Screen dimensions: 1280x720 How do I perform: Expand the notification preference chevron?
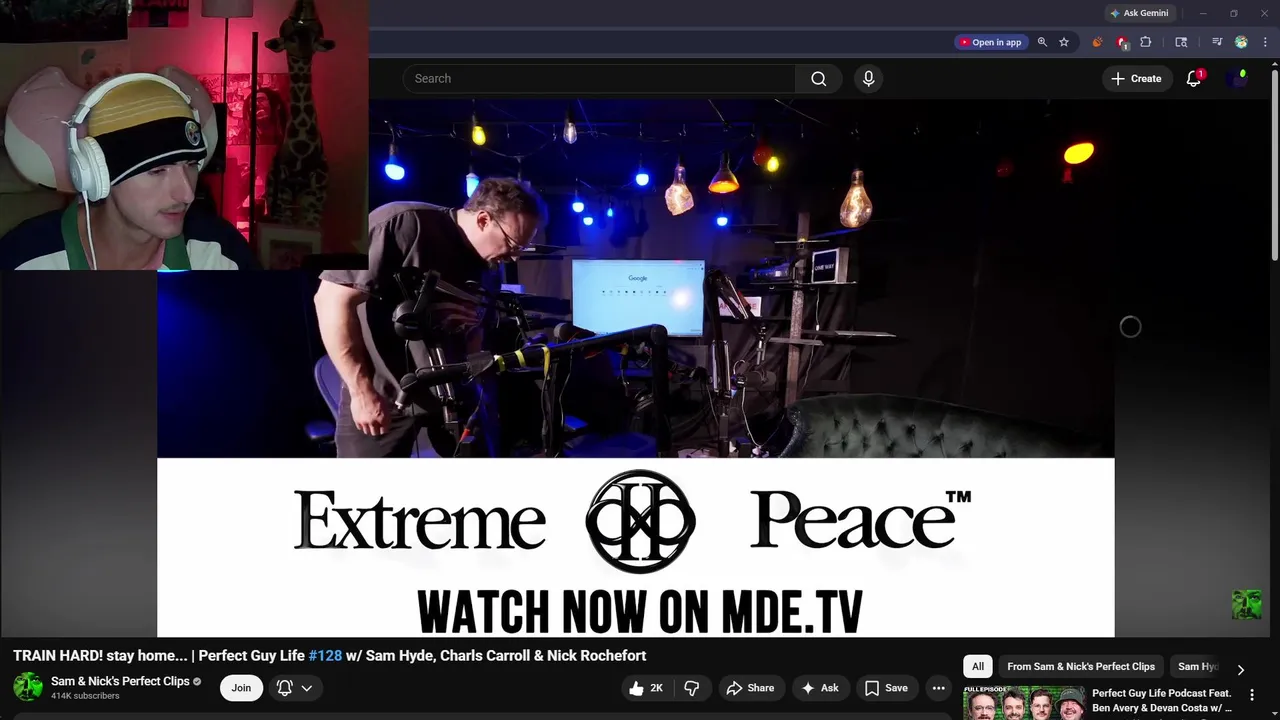tap(307, 688)
